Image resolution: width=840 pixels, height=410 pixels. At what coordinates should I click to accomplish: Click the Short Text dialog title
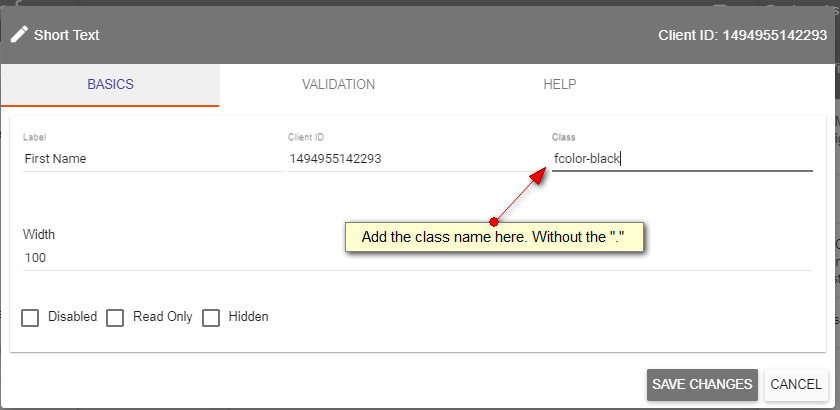click(x=66, y=35)
